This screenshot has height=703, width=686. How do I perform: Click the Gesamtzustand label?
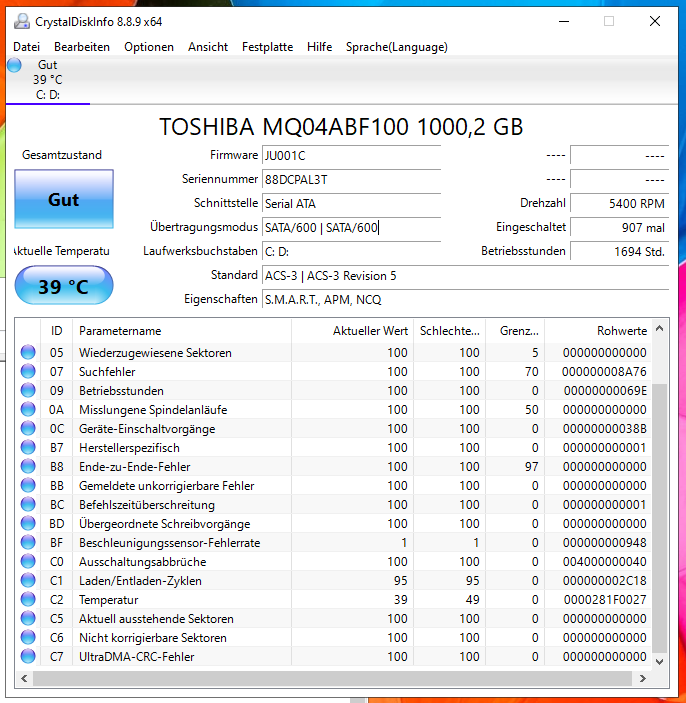(62, 155)
